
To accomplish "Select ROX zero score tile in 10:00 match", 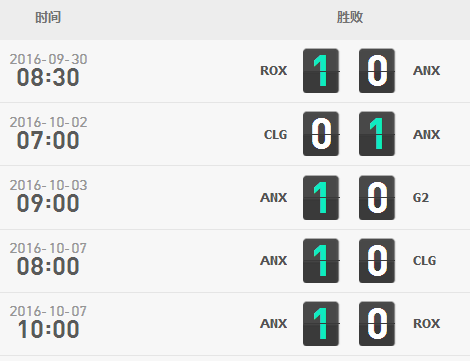I will pos(377,324).
